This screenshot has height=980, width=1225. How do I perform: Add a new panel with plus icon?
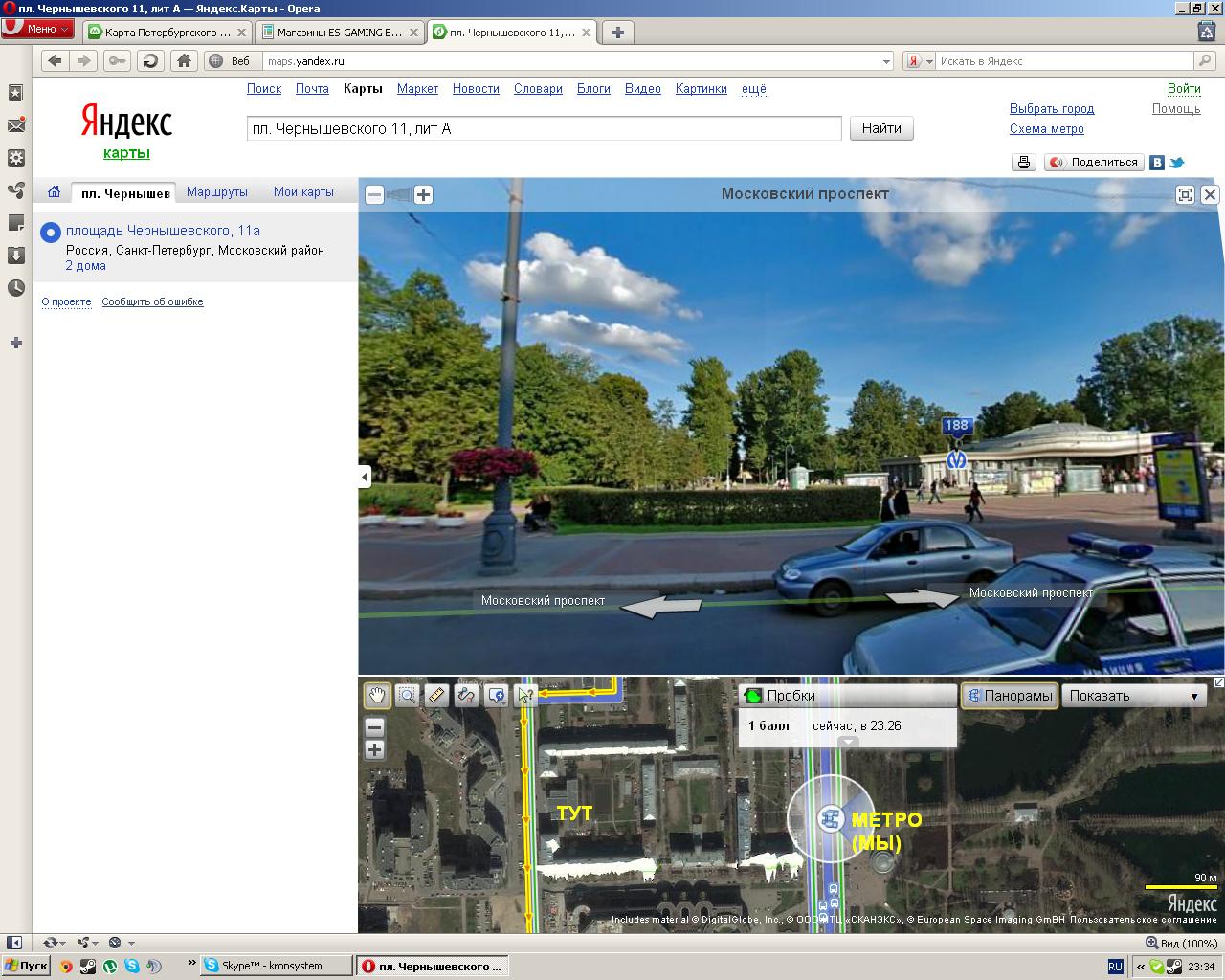15,343
